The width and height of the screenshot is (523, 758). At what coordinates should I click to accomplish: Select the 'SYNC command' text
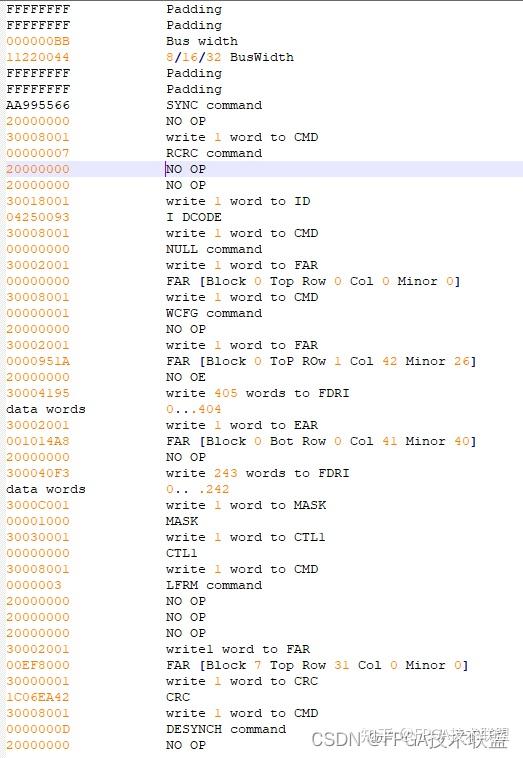214,105
